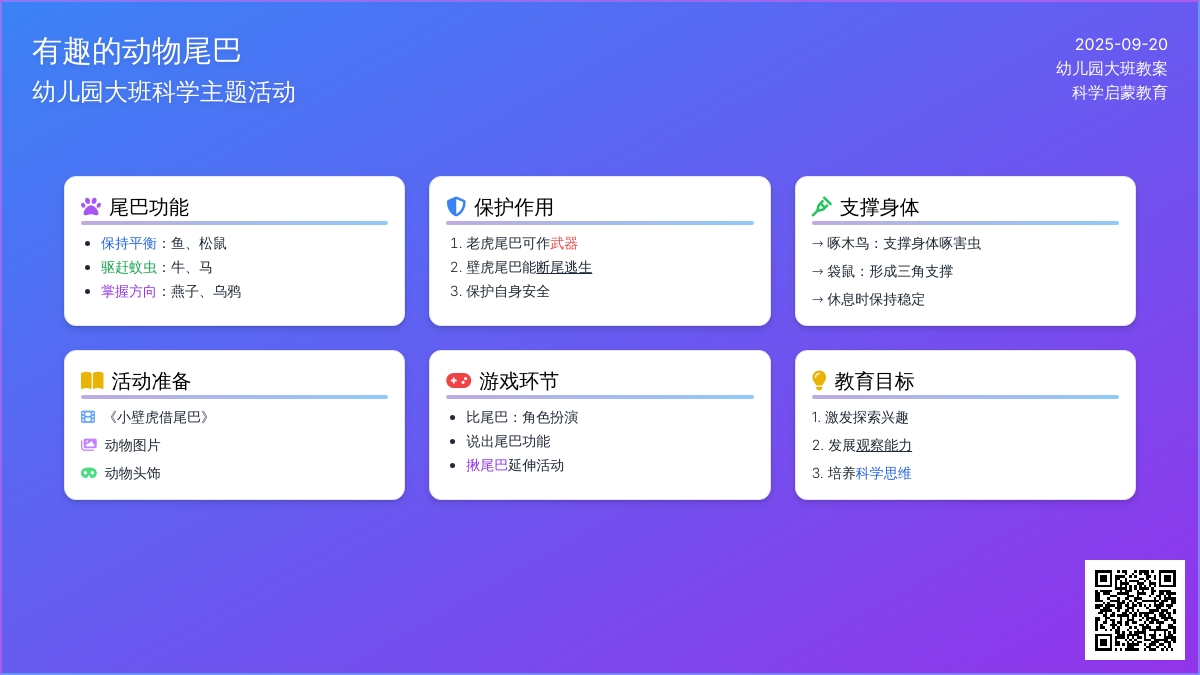Viewport: 1200px width, 675px height.
Task: Click the underlined 观察能力 text
Action: point(884,445)
